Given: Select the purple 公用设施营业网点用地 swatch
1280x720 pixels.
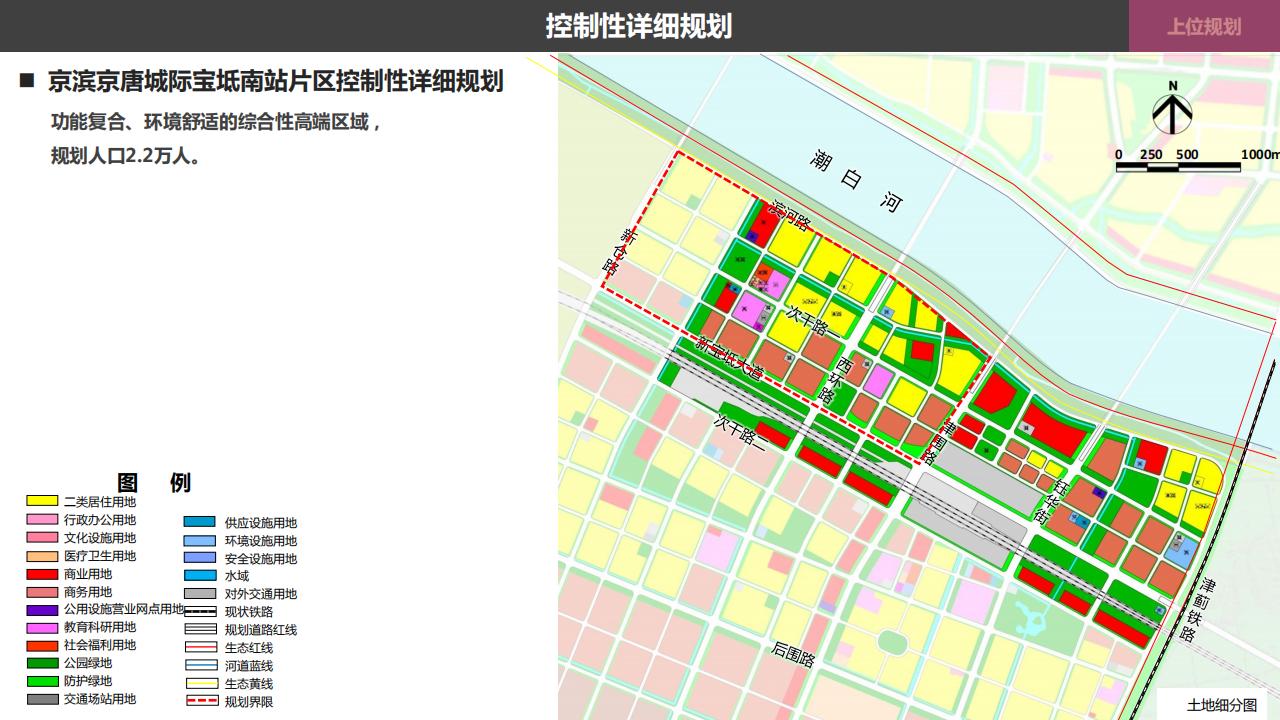Looking at the screenshot, I should click(42, 609).
